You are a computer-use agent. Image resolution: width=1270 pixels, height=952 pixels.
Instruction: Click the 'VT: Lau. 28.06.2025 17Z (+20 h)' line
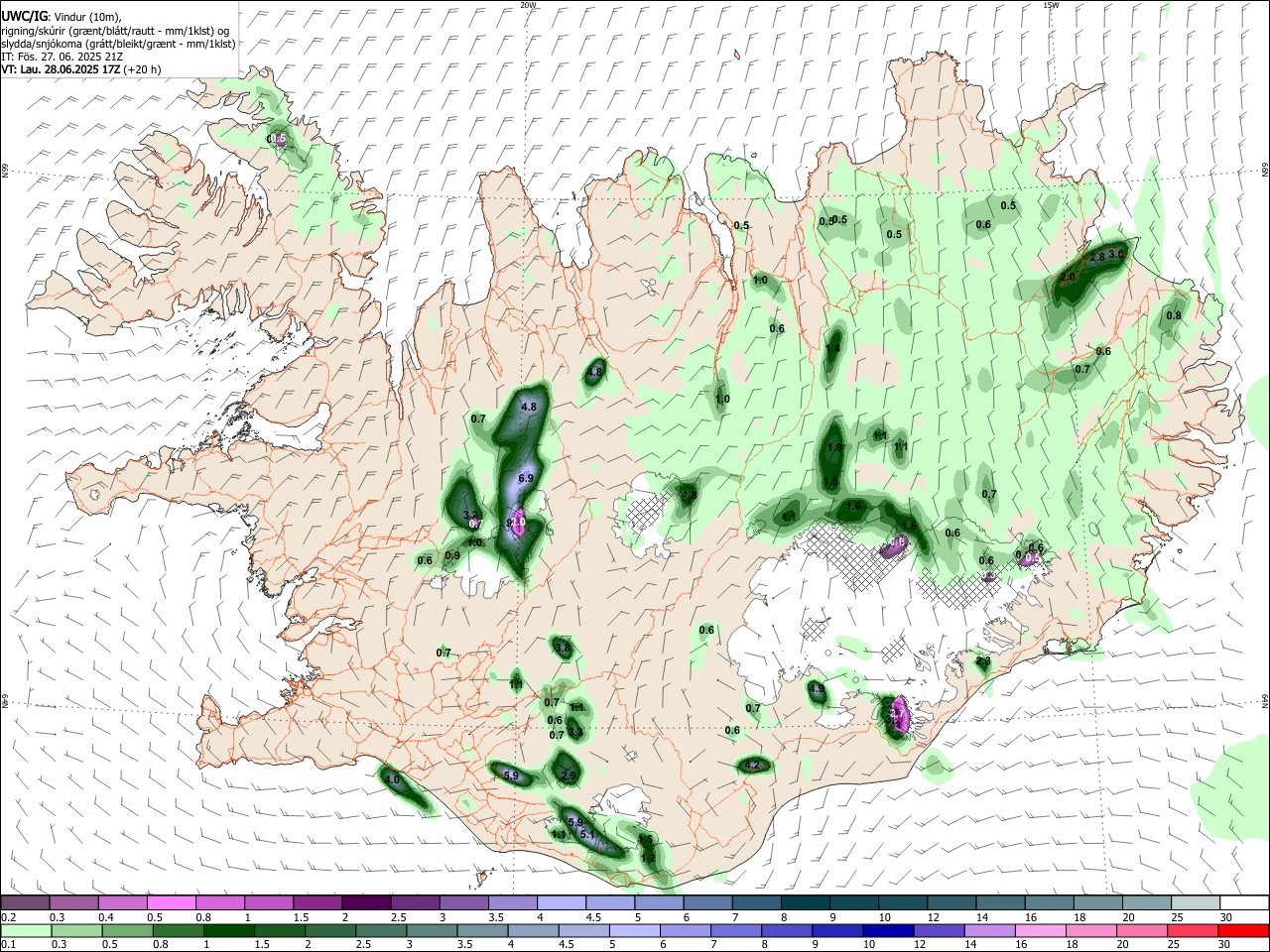tap(81, 69)
